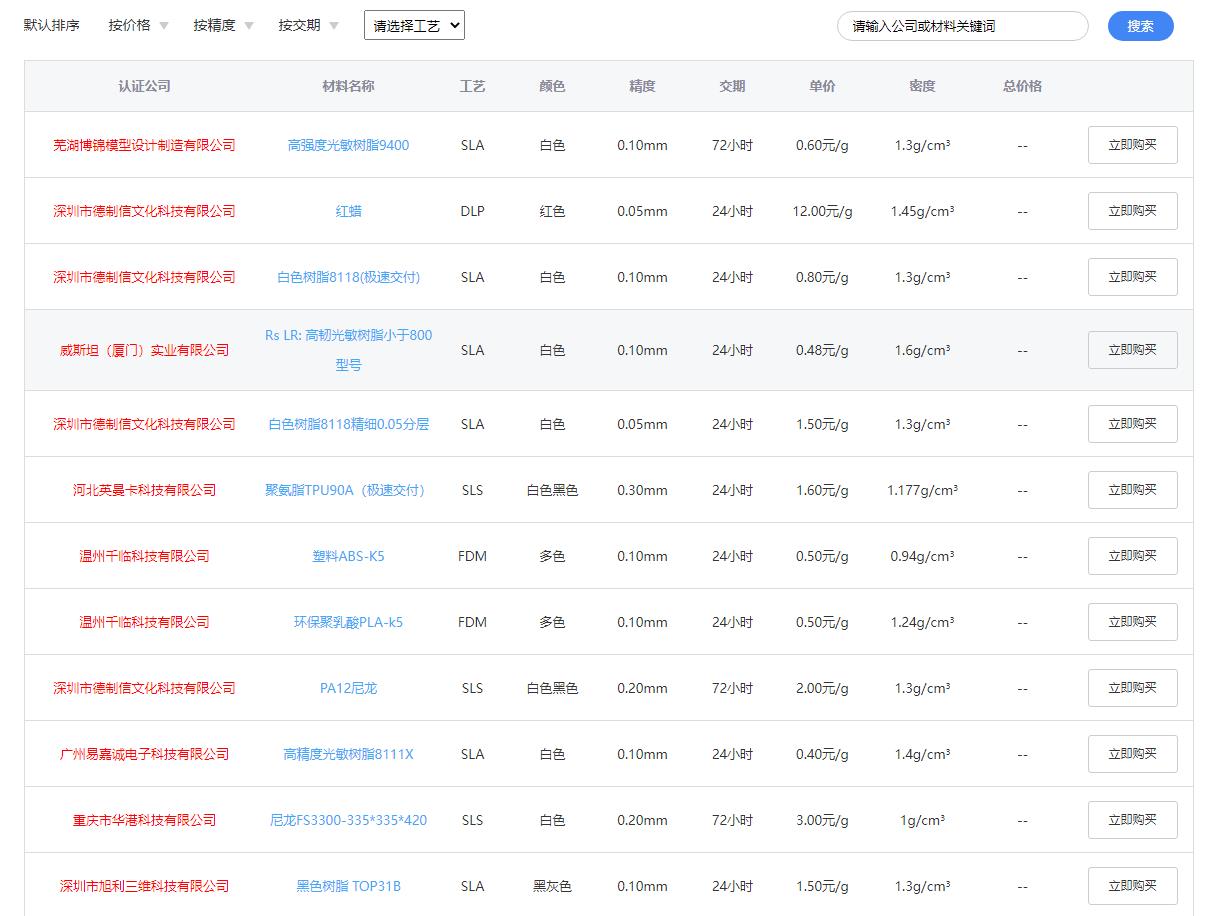
Task: Open the 请选择工艺 process dropdown
Action: point(414,26)
